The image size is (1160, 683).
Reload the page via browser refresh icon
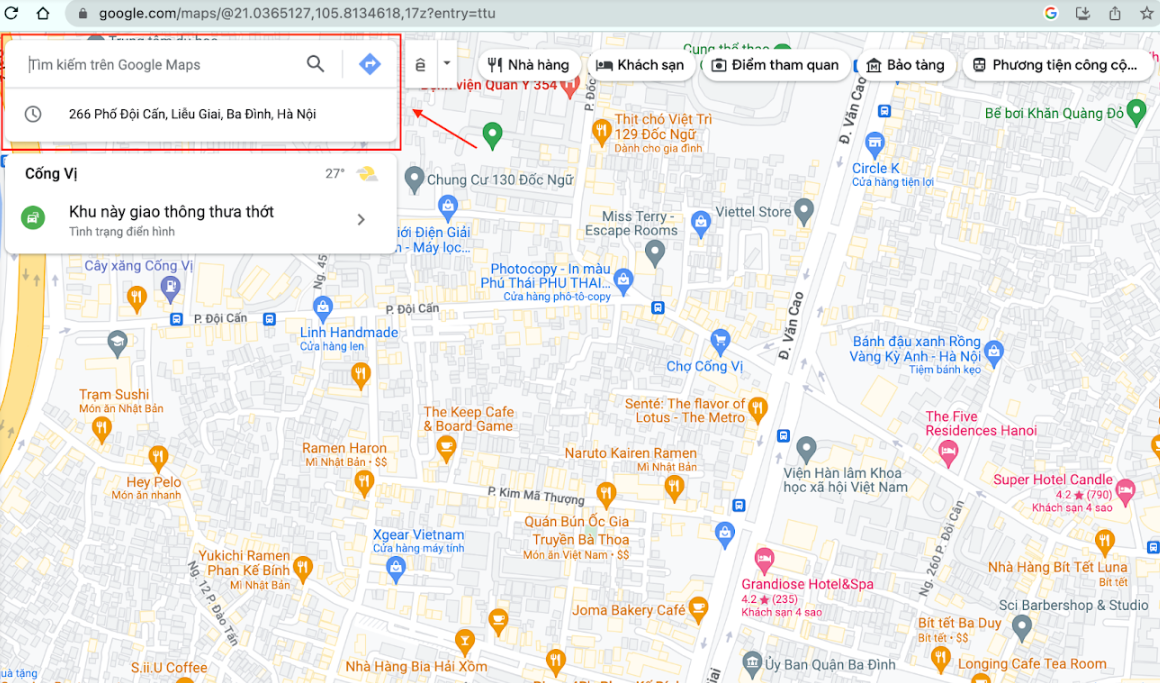(12, 13)
